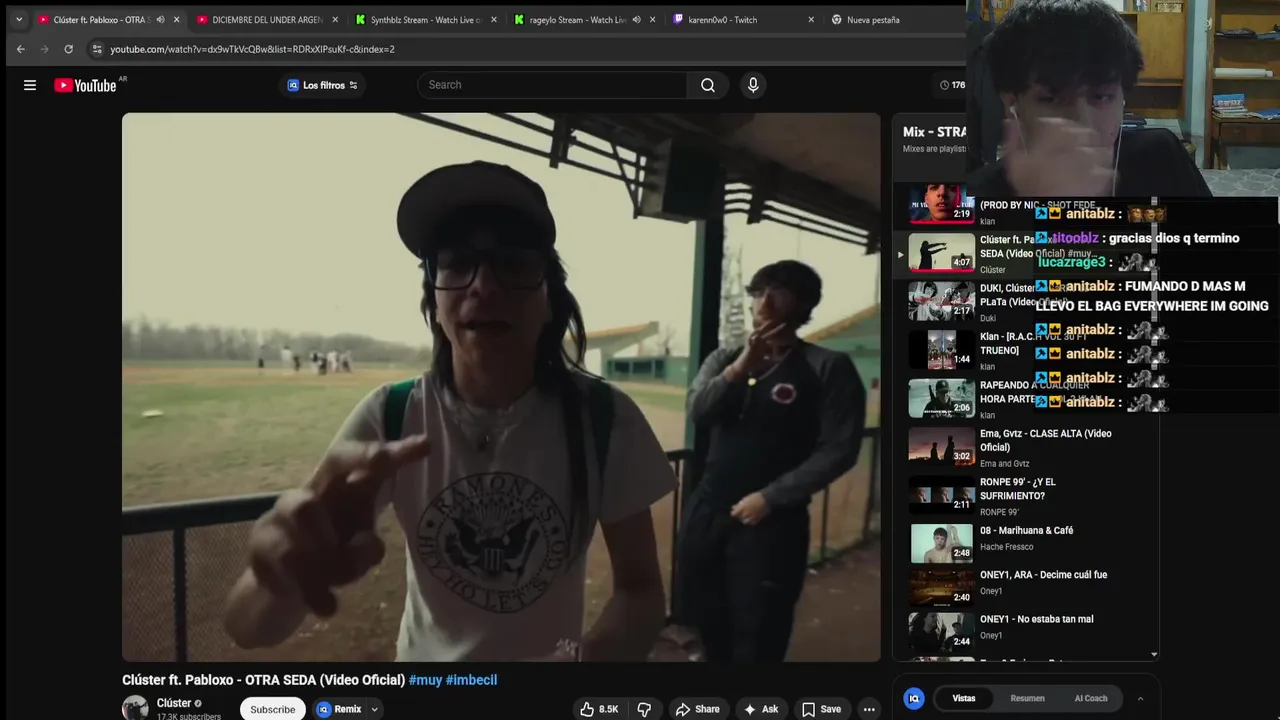Open the Los filtros selector
This screenshot has height=720, width=1280.
[322, 85]
